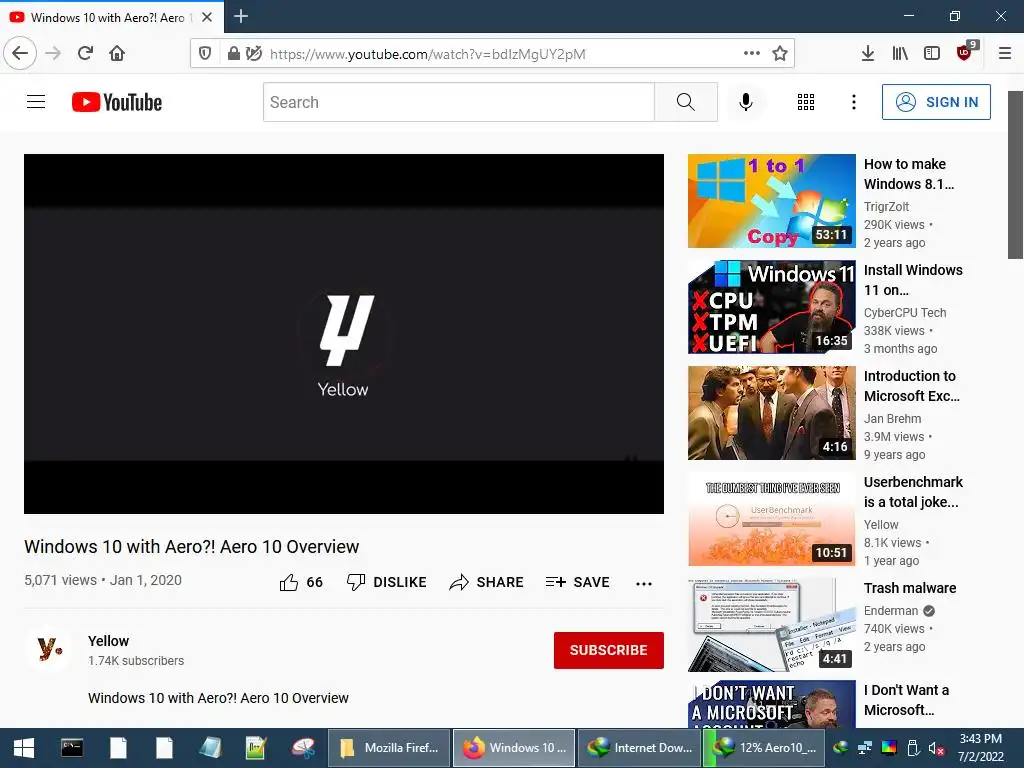Bookmark this page with the star icon
The width and height of the screenshot is (1024, 768).
click(780, 53)
